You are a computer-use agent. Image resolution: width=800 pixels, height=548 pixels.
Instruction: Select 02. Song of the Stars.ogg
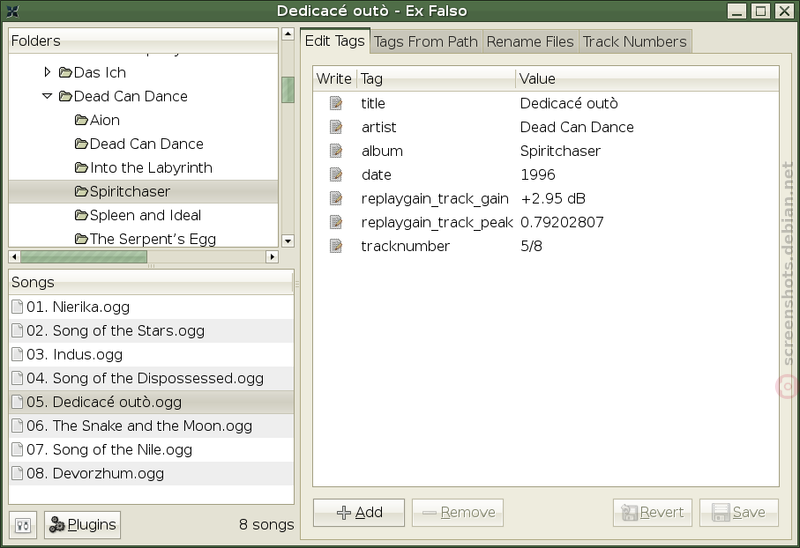pos(152,331)
